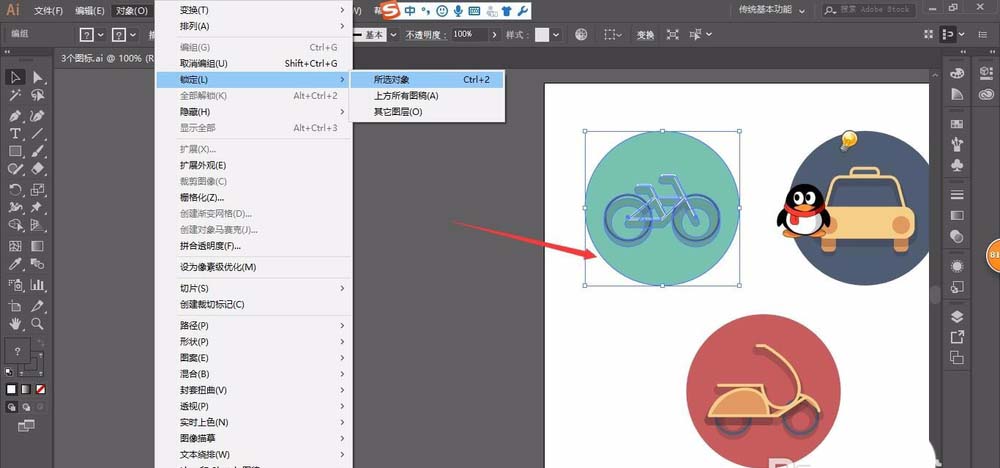
Task: Select the Type (T) tool
Action: point(15,134)
